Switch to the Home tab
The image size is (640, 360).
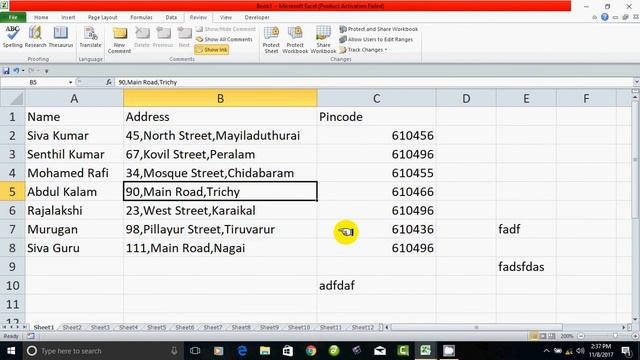[x=41, y=18]
